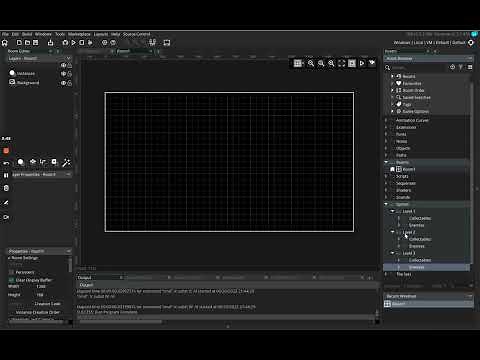Open the Build menu
Screen dimensions: 480x360
[27, 34]
